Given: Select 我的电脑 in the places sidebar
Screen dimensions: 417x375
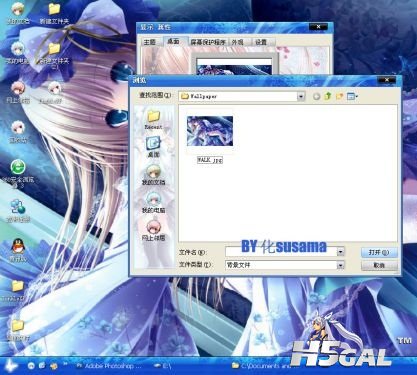Looking at the screenshot, I should coord(153,203).
